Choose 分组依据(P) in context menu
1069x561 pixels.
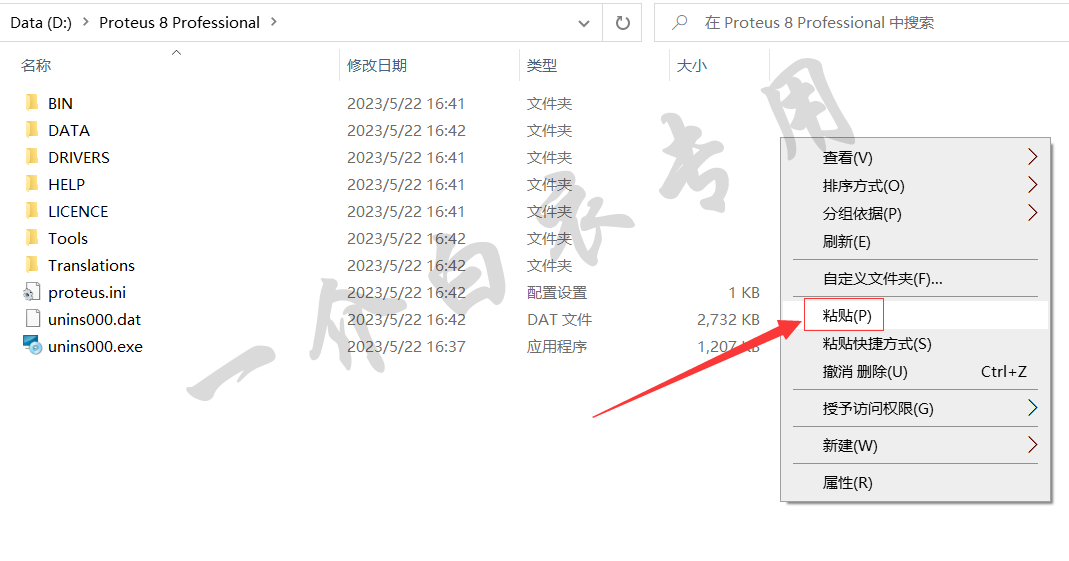(915, 213)
